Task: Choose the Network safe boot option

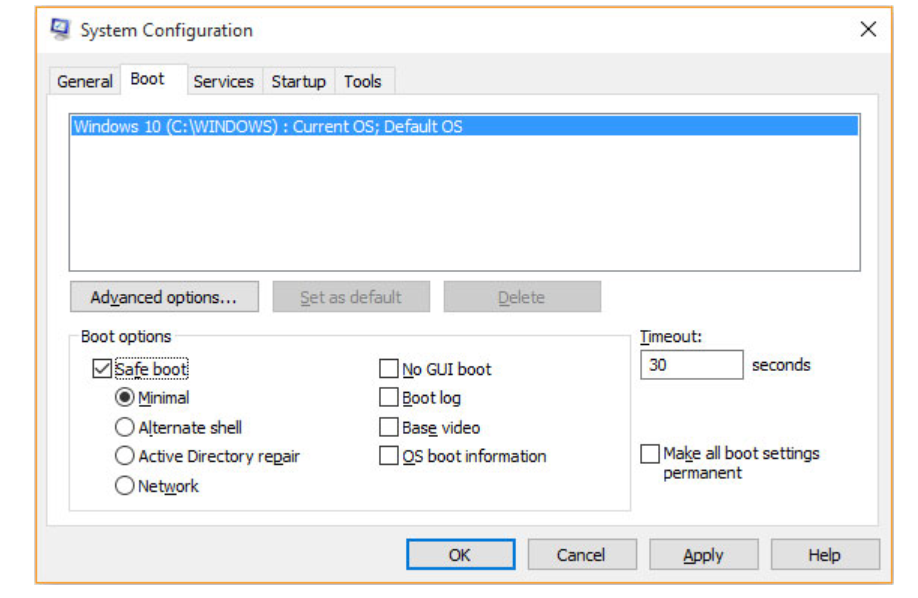Action: click(125, 486)
